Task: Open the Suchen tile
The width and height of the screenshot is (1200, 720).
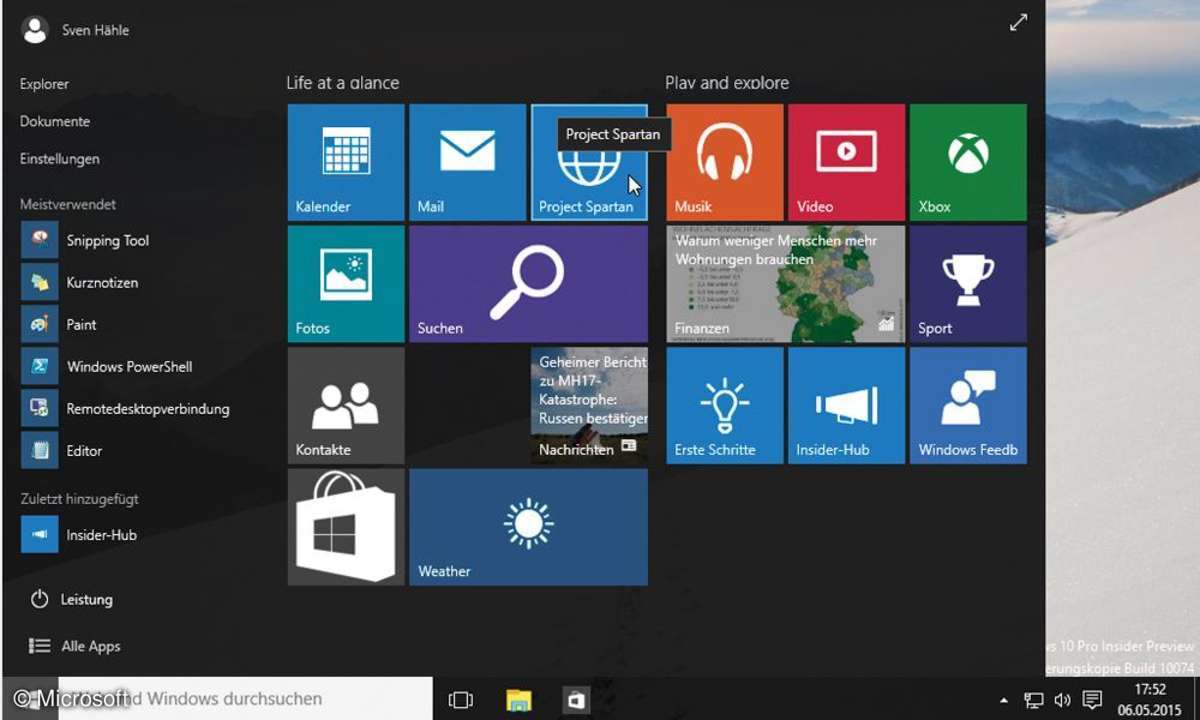Action: [x=529, y=284]
